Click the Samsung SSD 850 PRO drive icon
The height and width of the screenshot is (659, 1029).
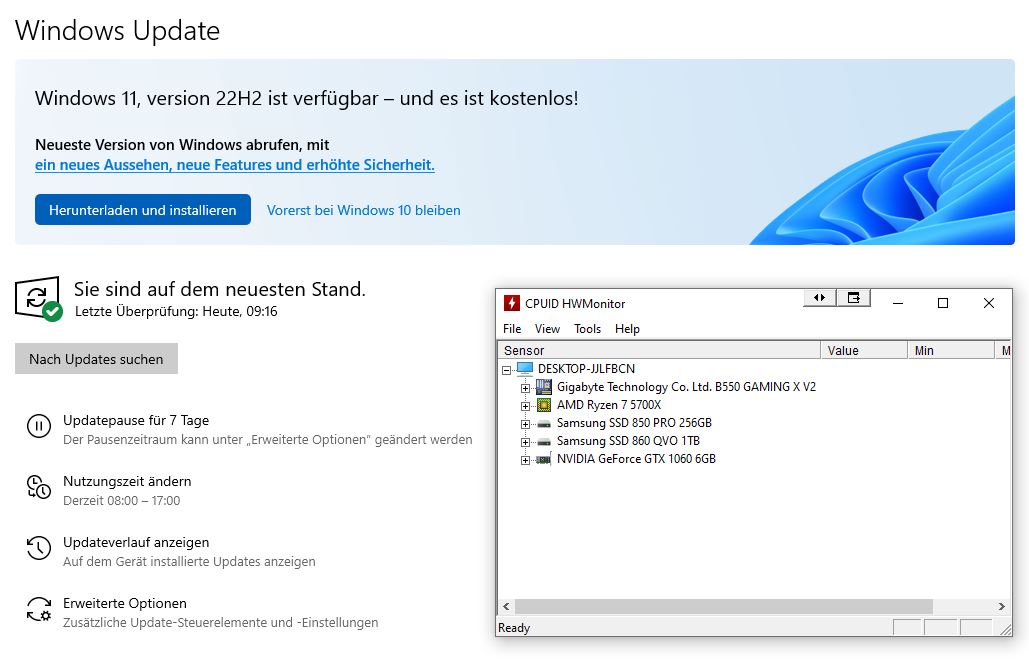pos(544,423)
